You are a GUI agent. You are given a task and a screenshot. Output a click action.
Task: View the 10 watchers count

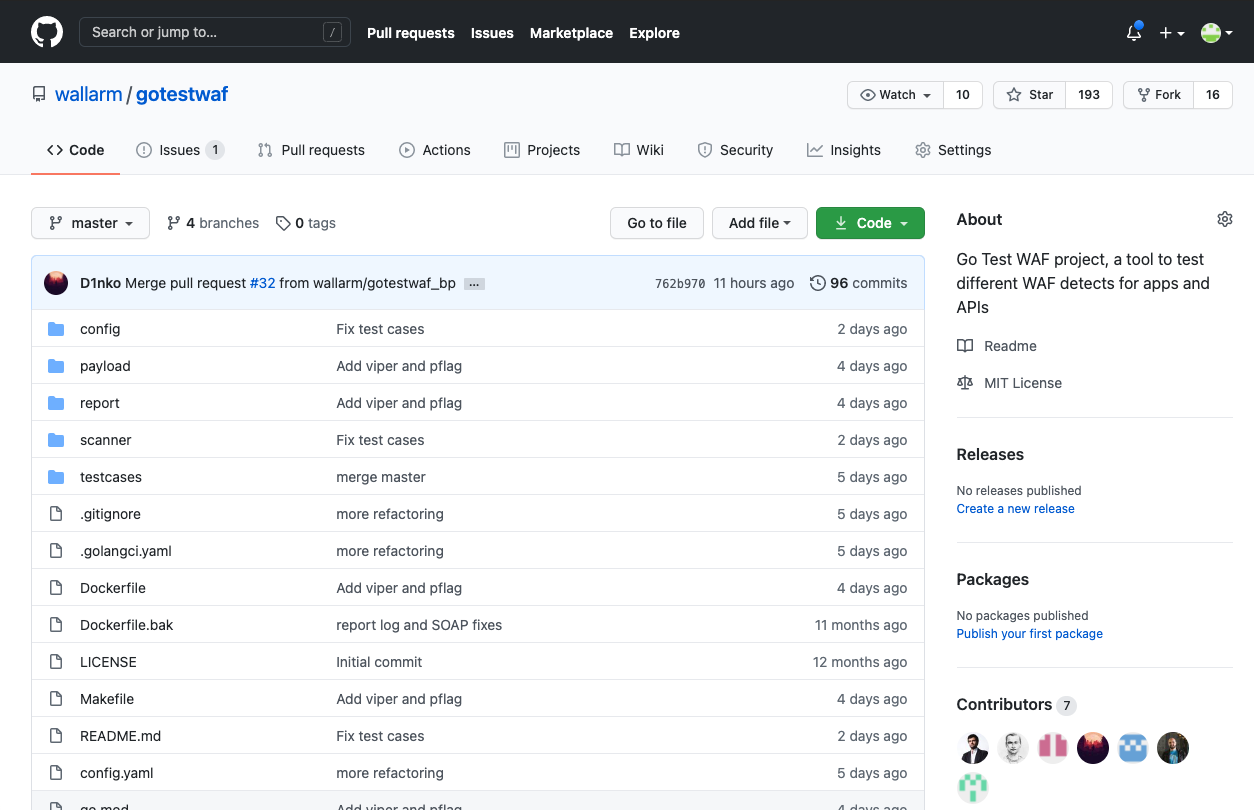[963, 95]
